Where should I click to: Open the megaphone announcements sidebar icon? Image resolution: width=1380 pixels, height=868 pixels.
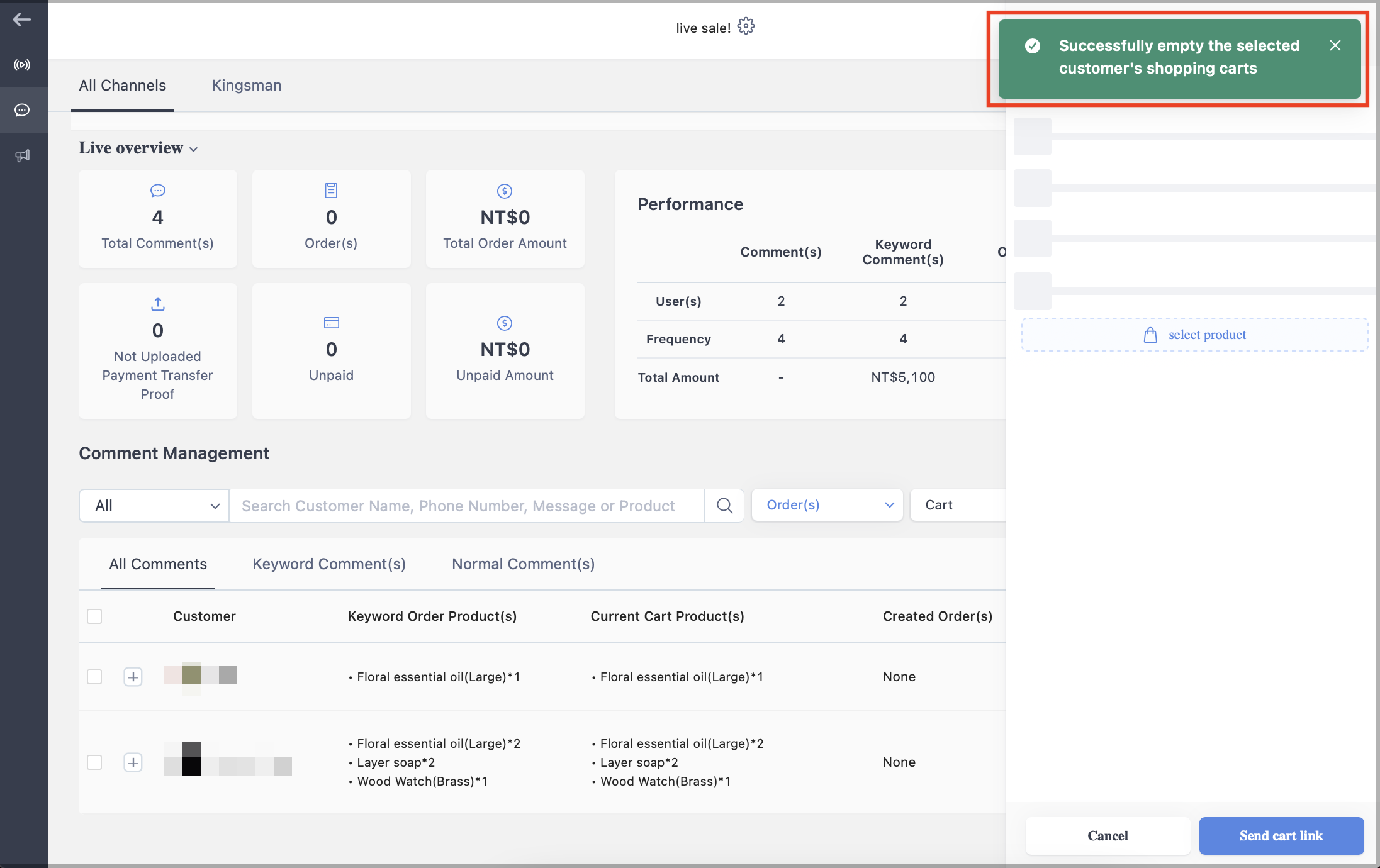tap(22, 155)
